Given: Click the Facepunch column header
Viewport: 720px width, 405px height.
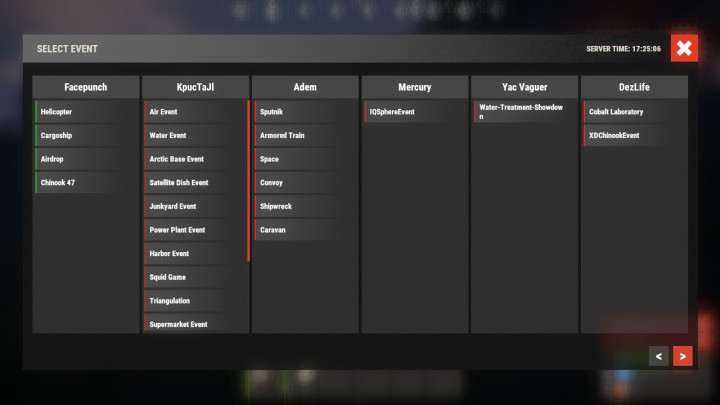Looking at the screenshot, I should click(86, 87).
